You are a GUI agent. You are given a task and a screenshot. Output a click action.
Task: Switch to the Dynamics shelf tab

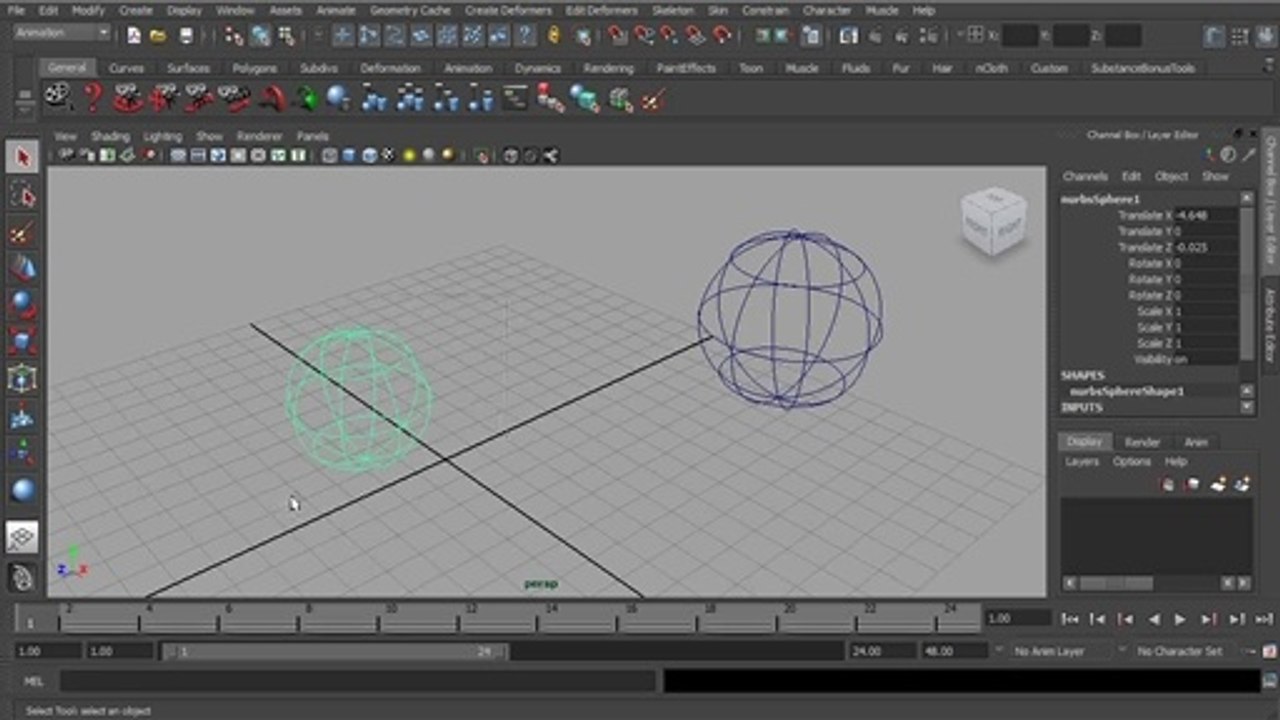pos(538,68)
